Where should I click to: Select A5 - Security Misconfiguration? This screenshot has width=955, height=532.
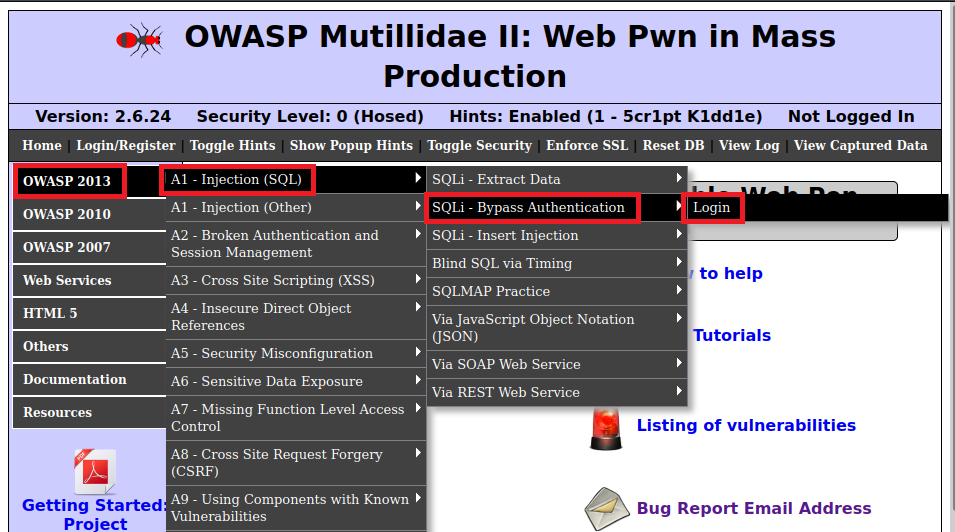click(296, 353)
